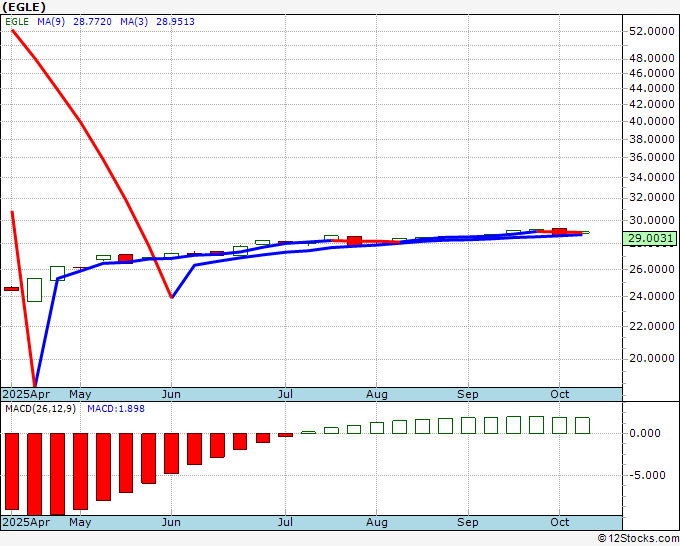Screen dimensions: 680x546
Task: Click the 29.0031 current price tag
Action: pyautogui.click(x=649, y=238)
